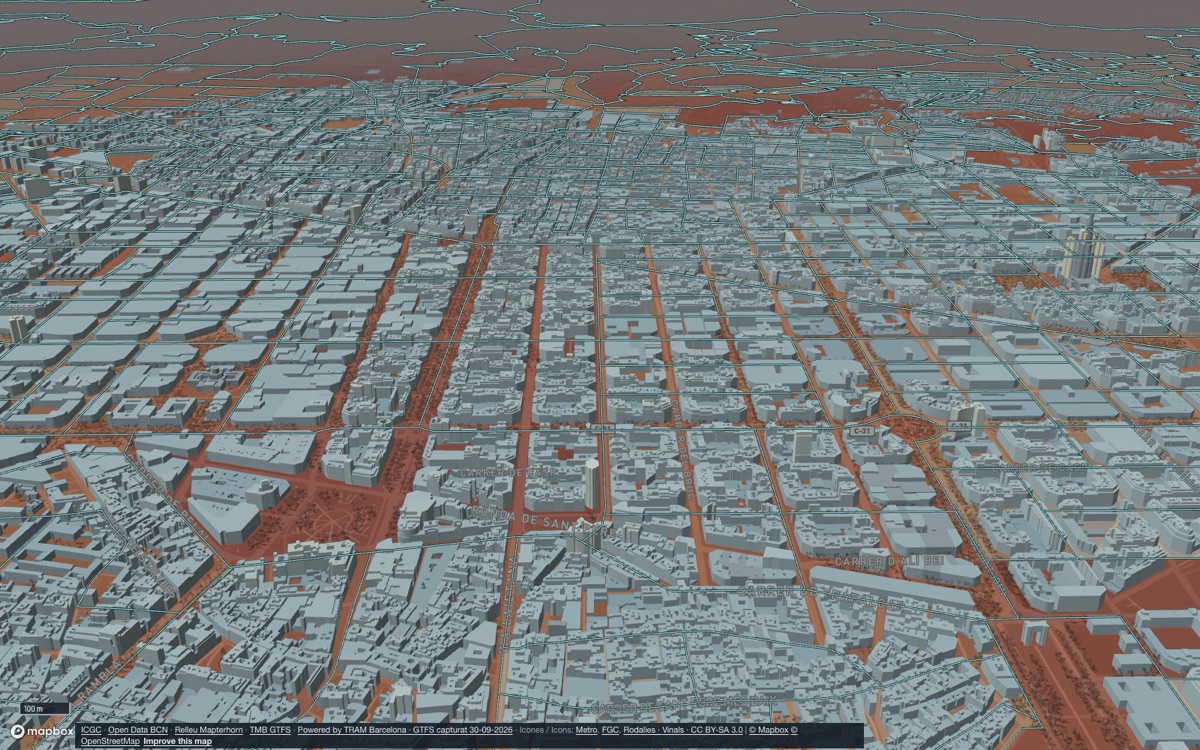This screenshot has height=750, width=1200.
Task: Open the ICGC attribution link
Action: (91, 730)
